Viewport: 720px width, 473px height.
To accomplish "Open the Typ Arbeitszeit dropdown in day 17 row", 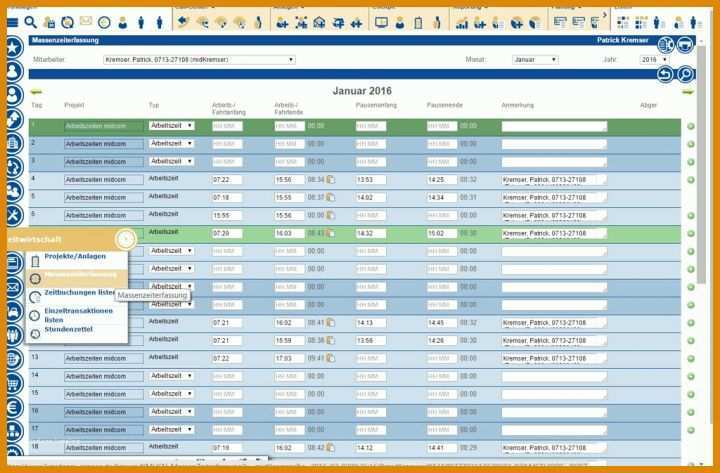I will (x=171, y=429).
